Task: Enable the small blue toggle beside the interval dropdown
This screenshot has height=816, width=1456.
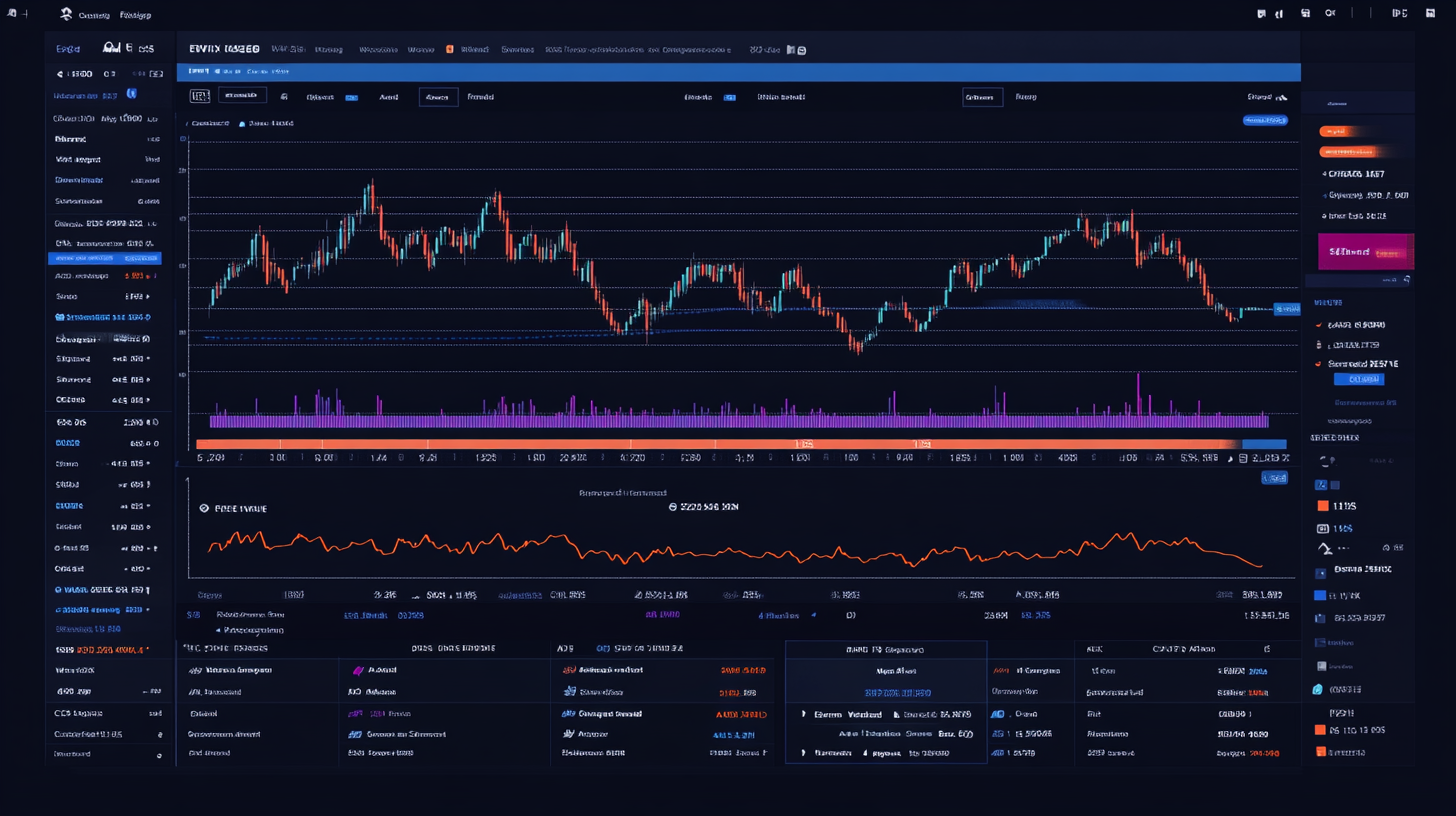Action: [730, 97]
